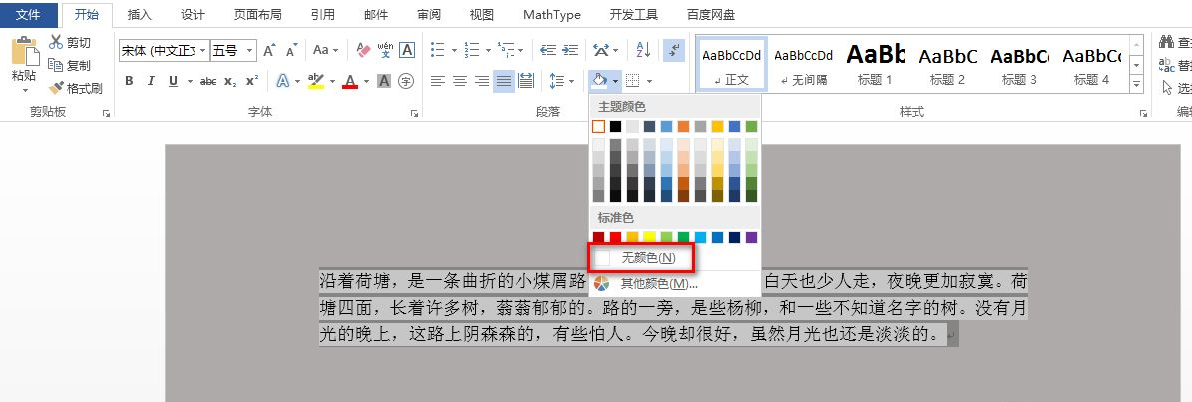Open the Change Case Aa dropdown
The width and height of the screenshot is (1192, 402).
(x=325, y=50)
